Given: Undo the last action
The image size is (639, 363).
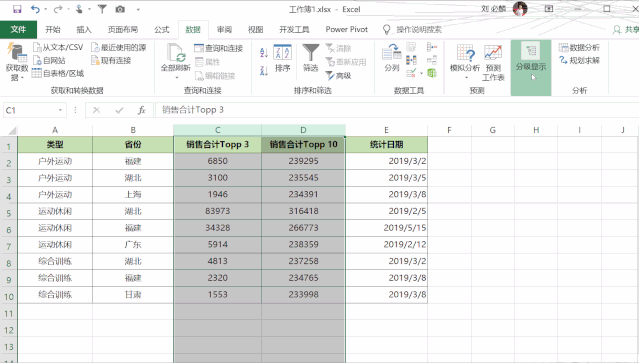Looking at the screenshot, I should (35, 9).
